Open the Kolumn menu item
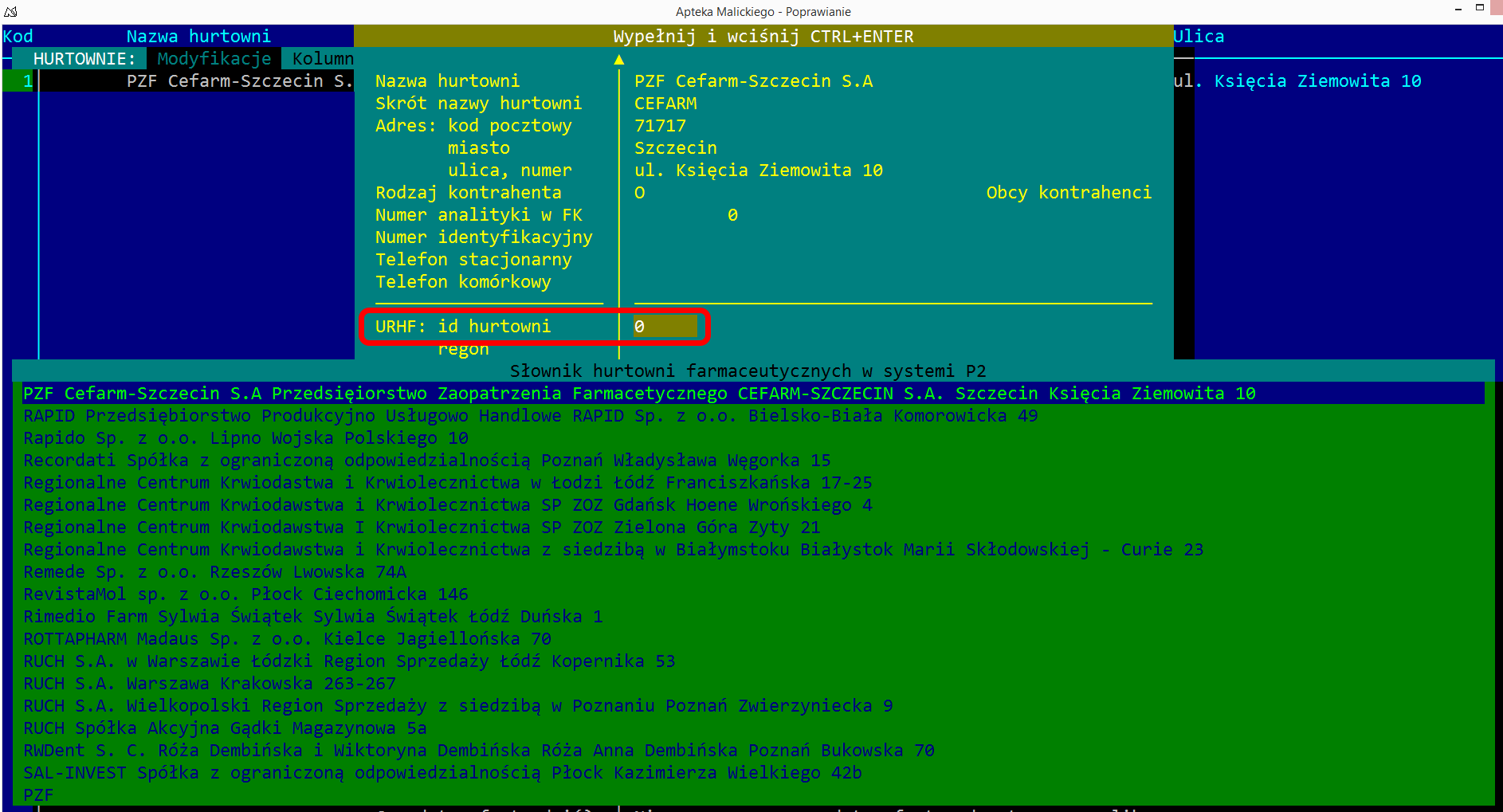1503x812 pixels. pyautogui.click(x=322, y=59)
